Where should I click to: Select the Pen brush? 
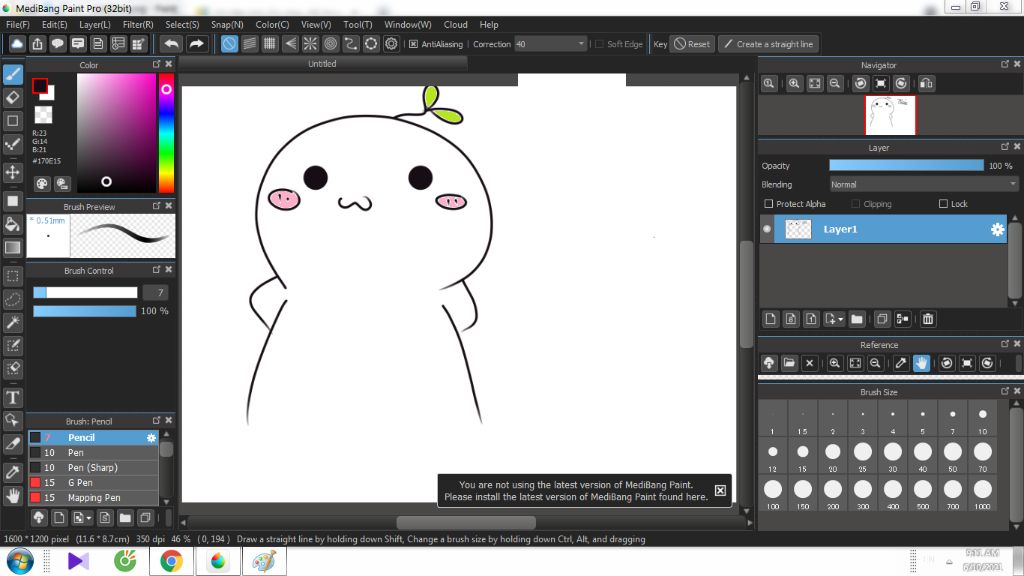click(93, 453)
